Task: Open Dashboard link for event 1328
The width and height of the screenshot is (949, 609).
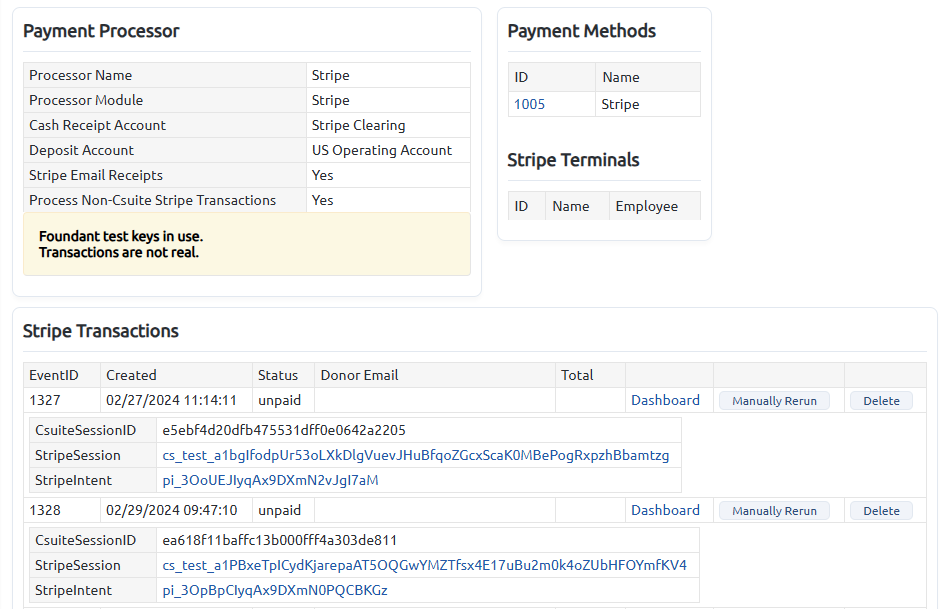Action: (665, 510)
